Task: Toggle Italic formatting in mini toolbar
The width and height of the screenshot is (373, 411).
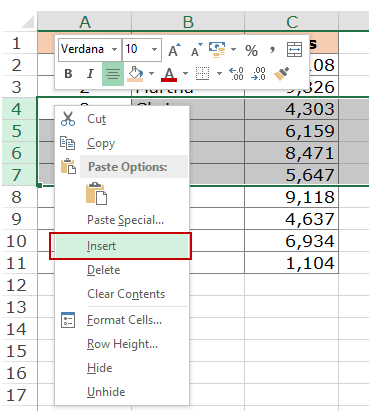Action: [90, 74]
